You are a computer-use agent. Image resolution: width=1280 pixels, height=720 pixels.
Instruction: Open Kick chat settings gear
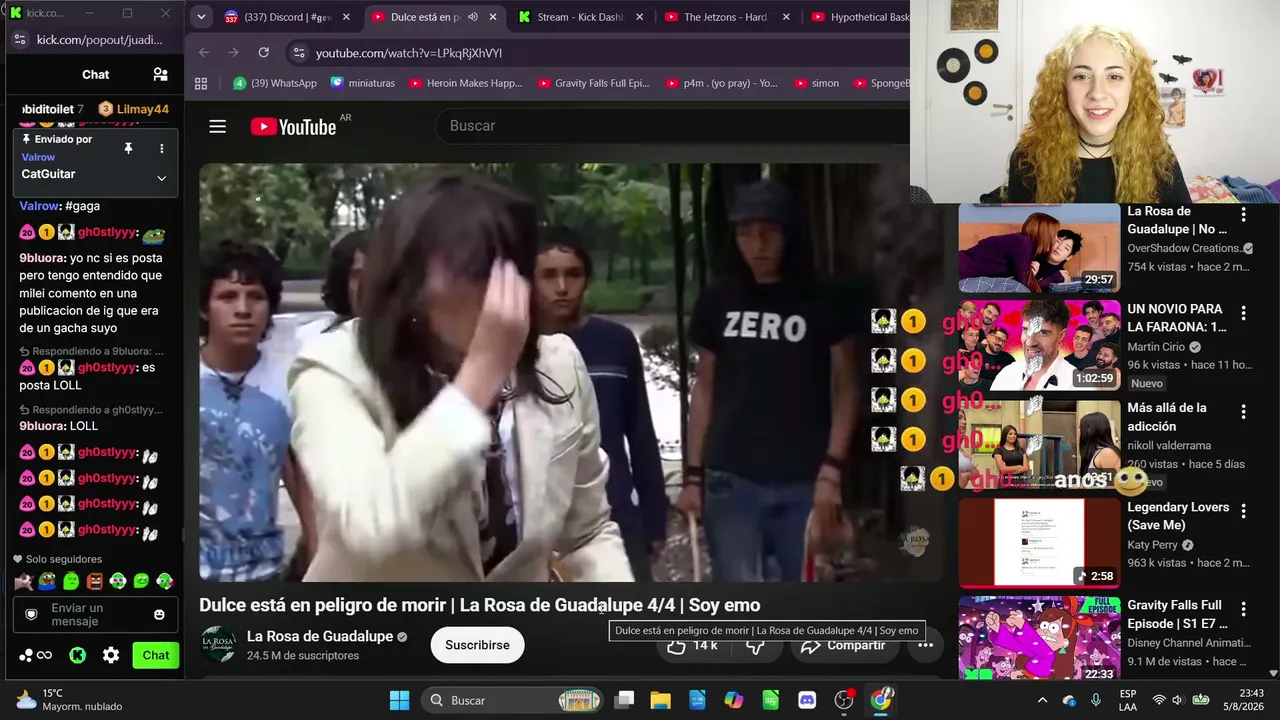(x=111, y=655)
